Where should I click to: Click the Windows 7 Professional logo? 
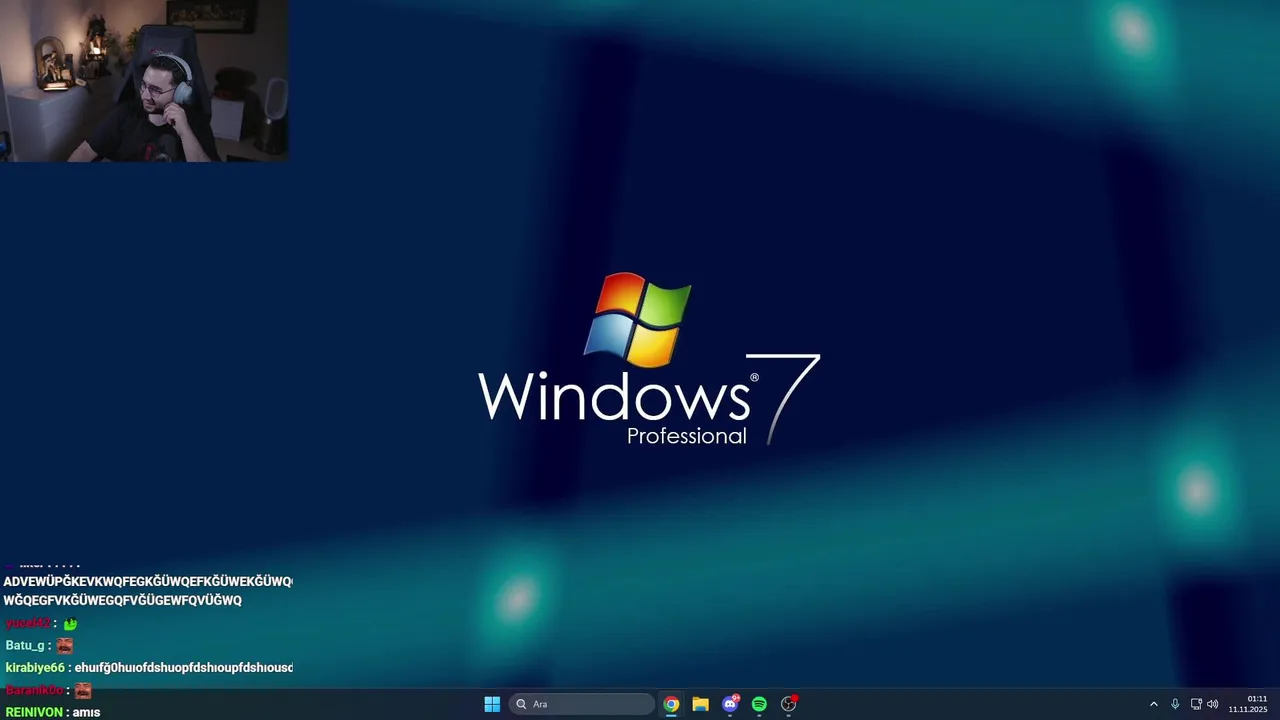[x=649, y=359]
